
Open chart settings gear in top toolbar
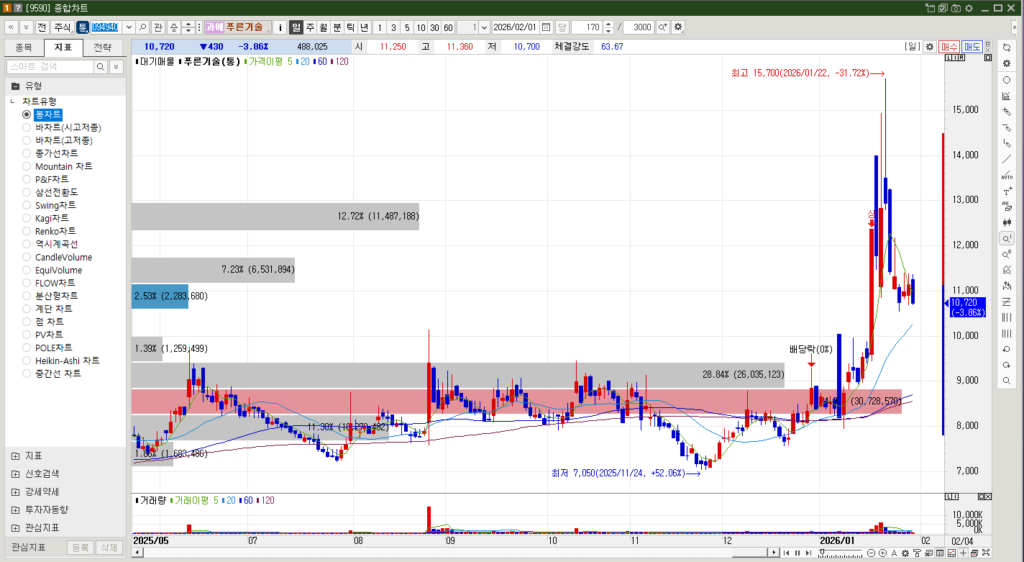(x=679, y=27)
